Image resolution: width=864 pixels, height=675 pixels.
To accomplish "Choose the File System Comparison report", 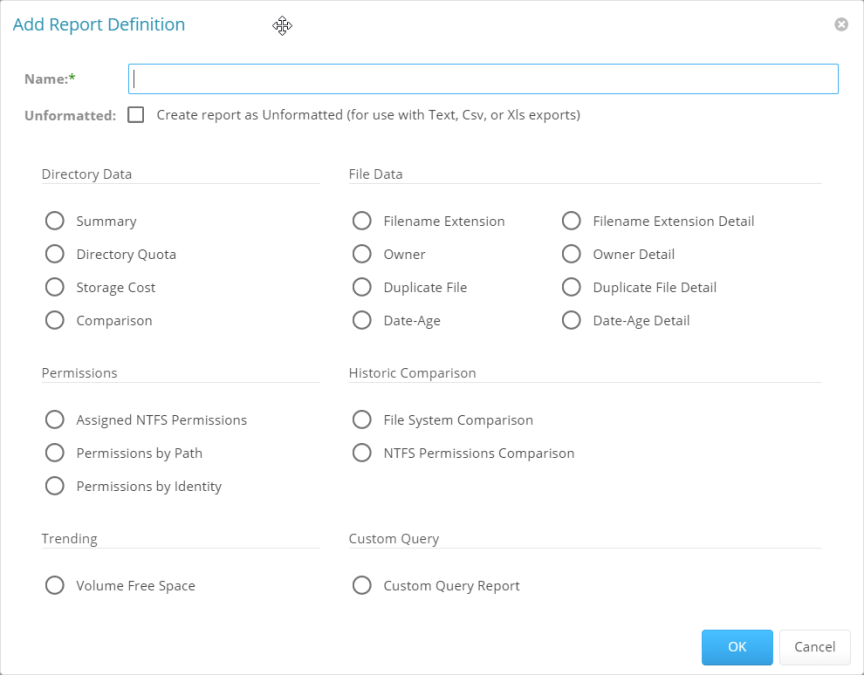I will [x=362, y=419].
